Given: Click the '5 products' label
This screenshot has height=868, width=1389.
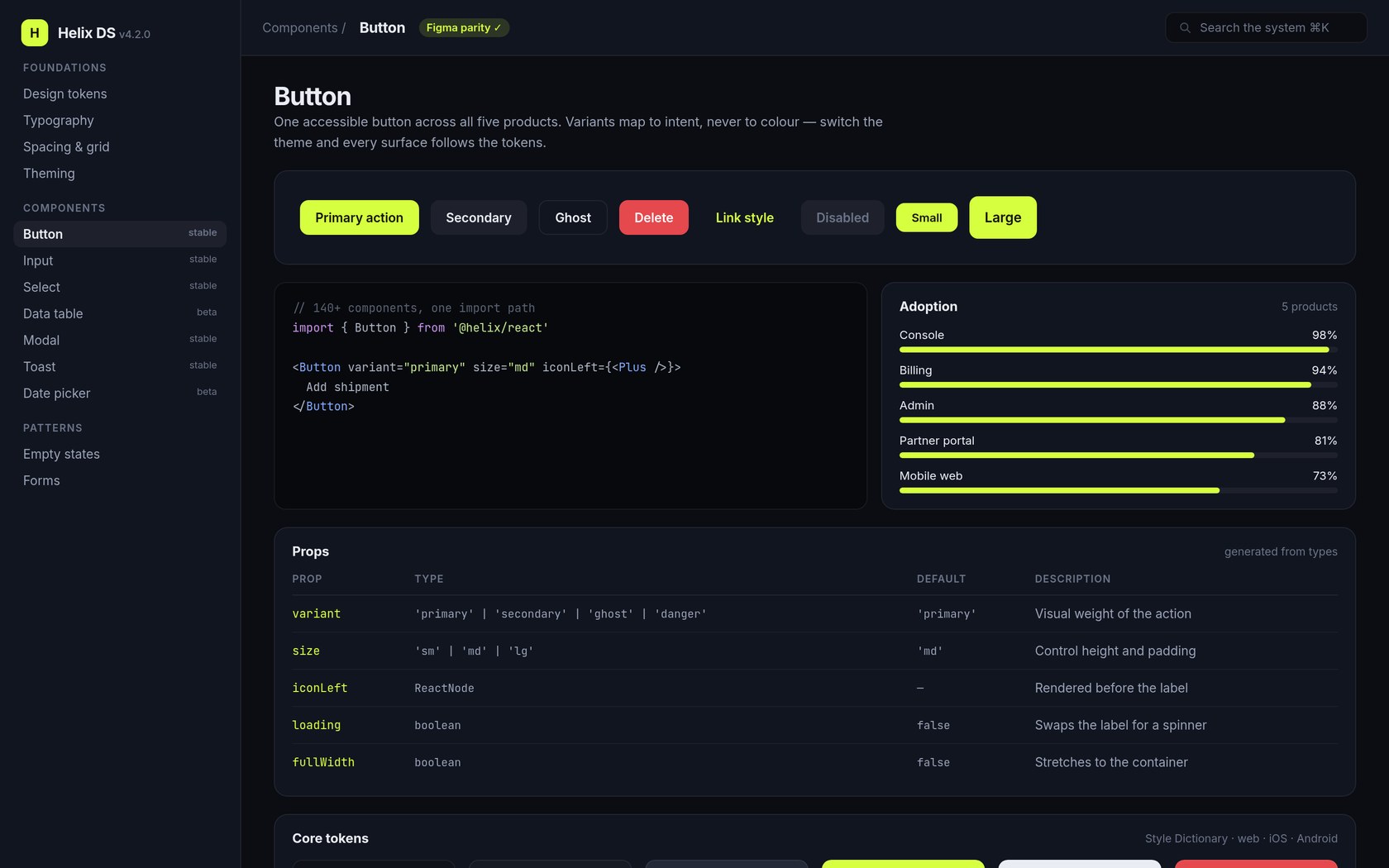Looking at the screenshot, I should click(x=1309, y=307).
